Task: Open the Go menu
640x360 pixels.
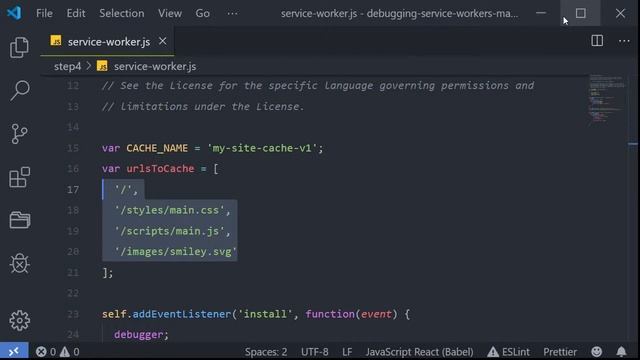Action: (202, 13)
